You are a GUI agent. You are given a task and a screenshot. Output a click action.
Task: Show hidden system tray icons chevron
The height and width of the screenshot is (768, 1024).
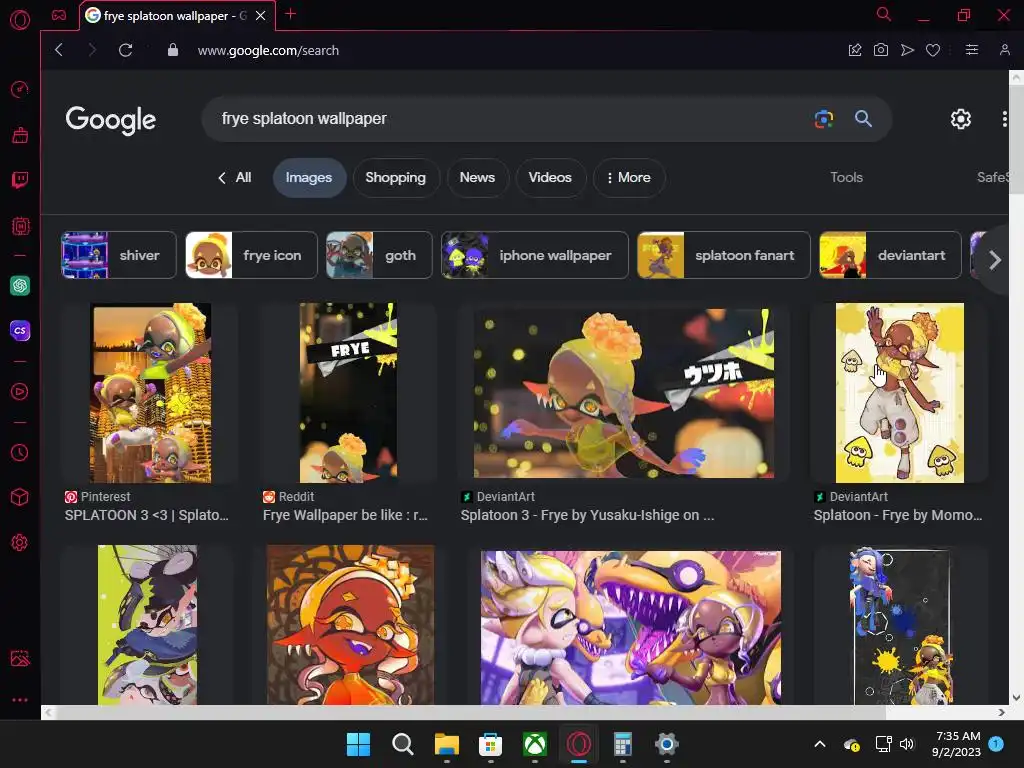click(820, 744)
